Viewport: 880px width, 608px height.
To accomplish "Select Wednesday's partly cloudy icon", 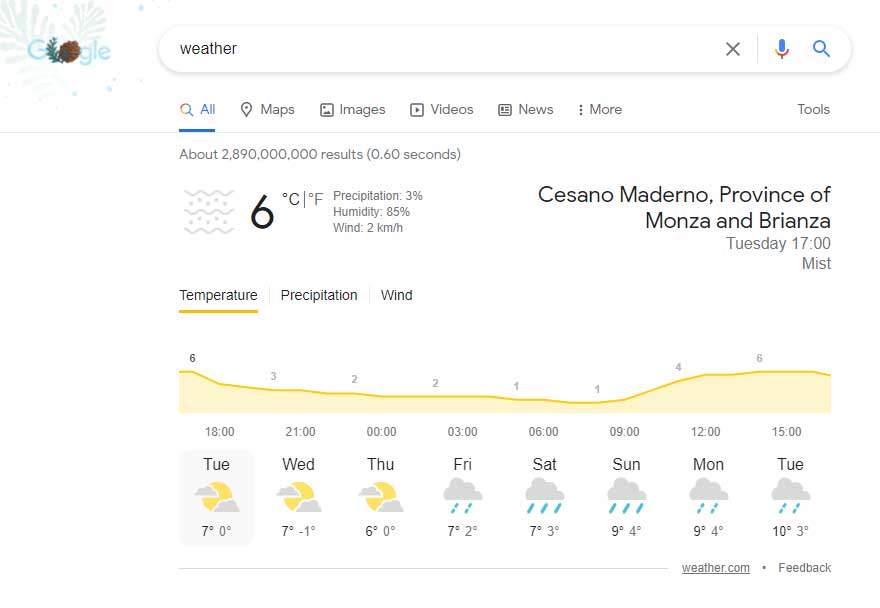I will tap(298, 494).
